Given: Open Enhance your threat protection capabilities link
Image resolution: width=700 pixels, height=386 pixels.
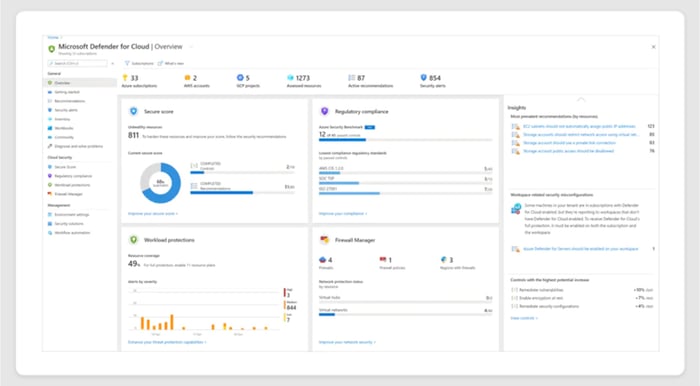Looking at the screenshot, I should [x=167, y=342].
